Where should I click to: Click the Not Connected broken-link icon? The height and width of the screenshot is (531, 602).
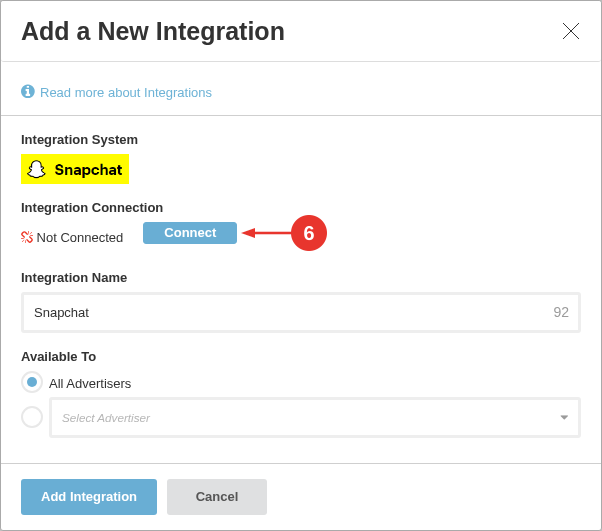pos(27,237)
